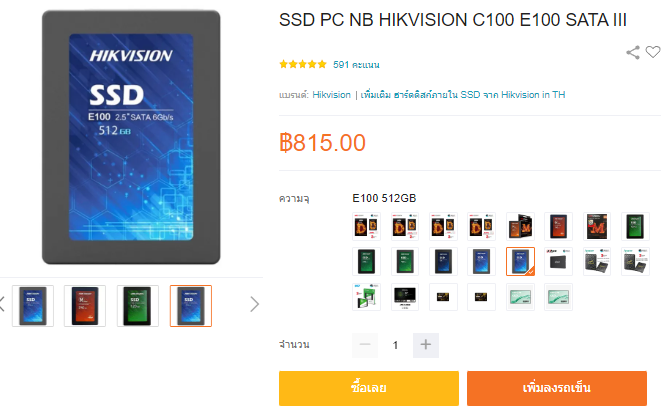Decrease quantity with minus button
The width and height of the screenshot is (661, 418).
[365, 345]
